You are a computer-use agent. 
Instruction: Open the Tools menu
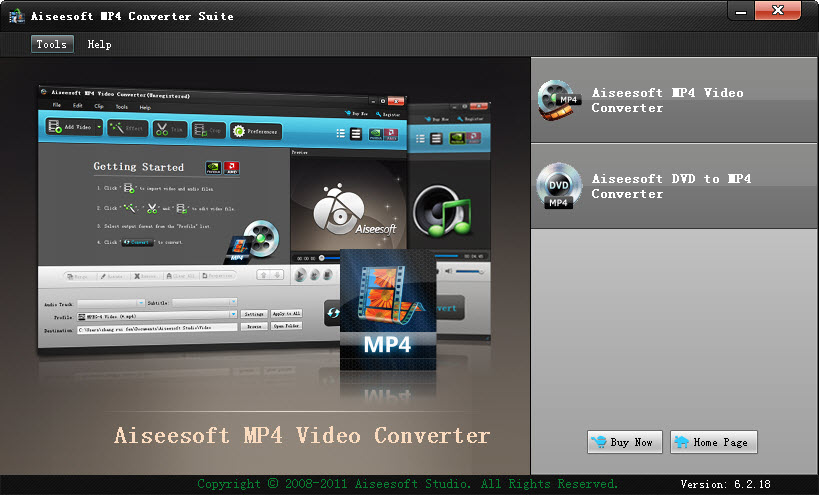pos(51,44)
